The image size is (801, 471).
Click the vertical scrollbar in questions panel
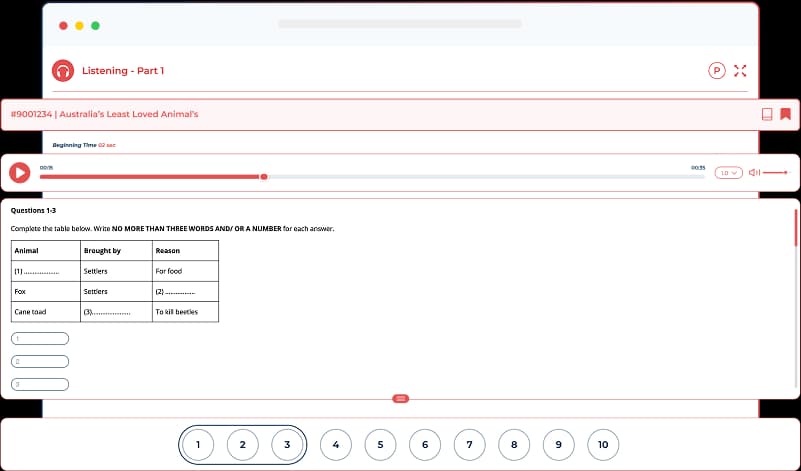[x=795, y=228]
